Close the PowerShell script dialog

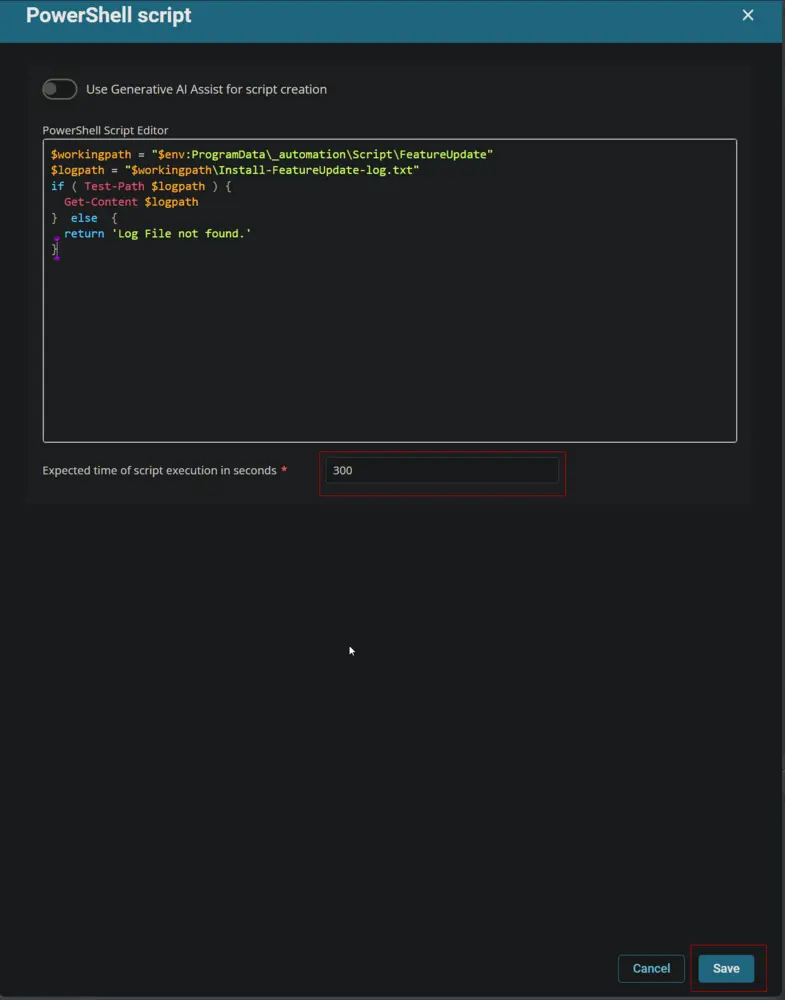[748, 15]
